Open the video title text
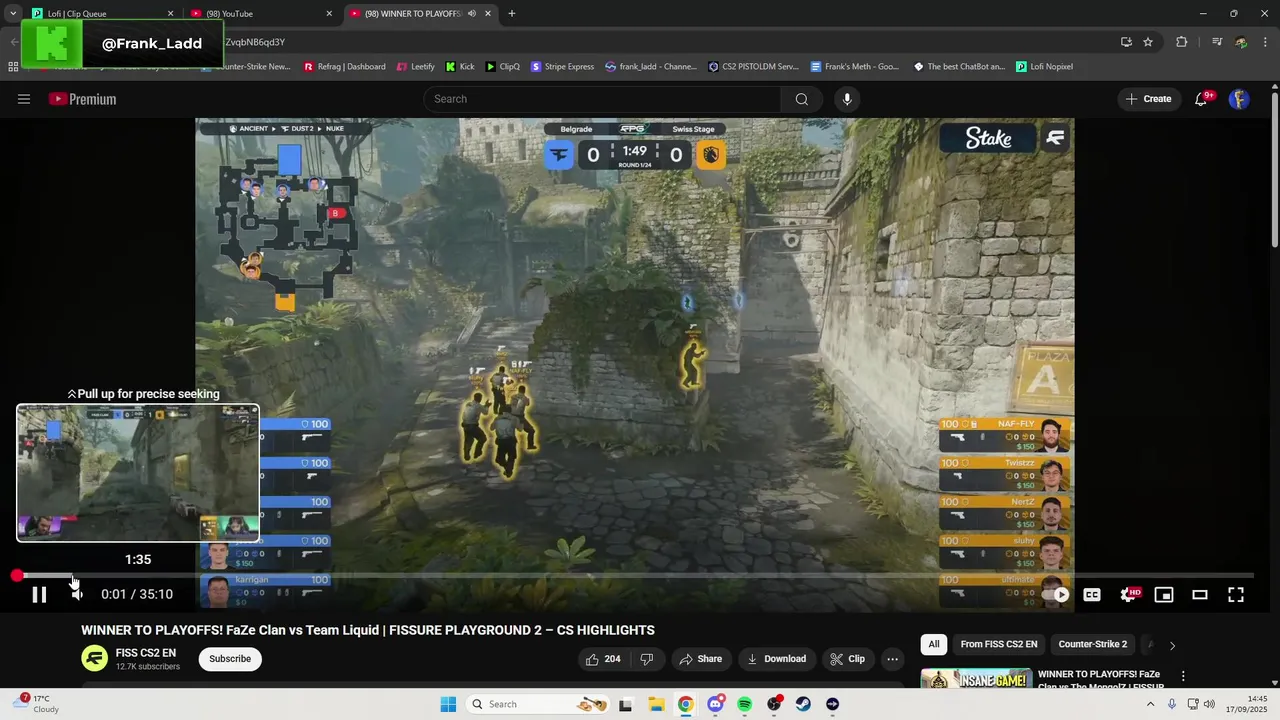Viewport: 1280px width, 720px height. [368, 630]
